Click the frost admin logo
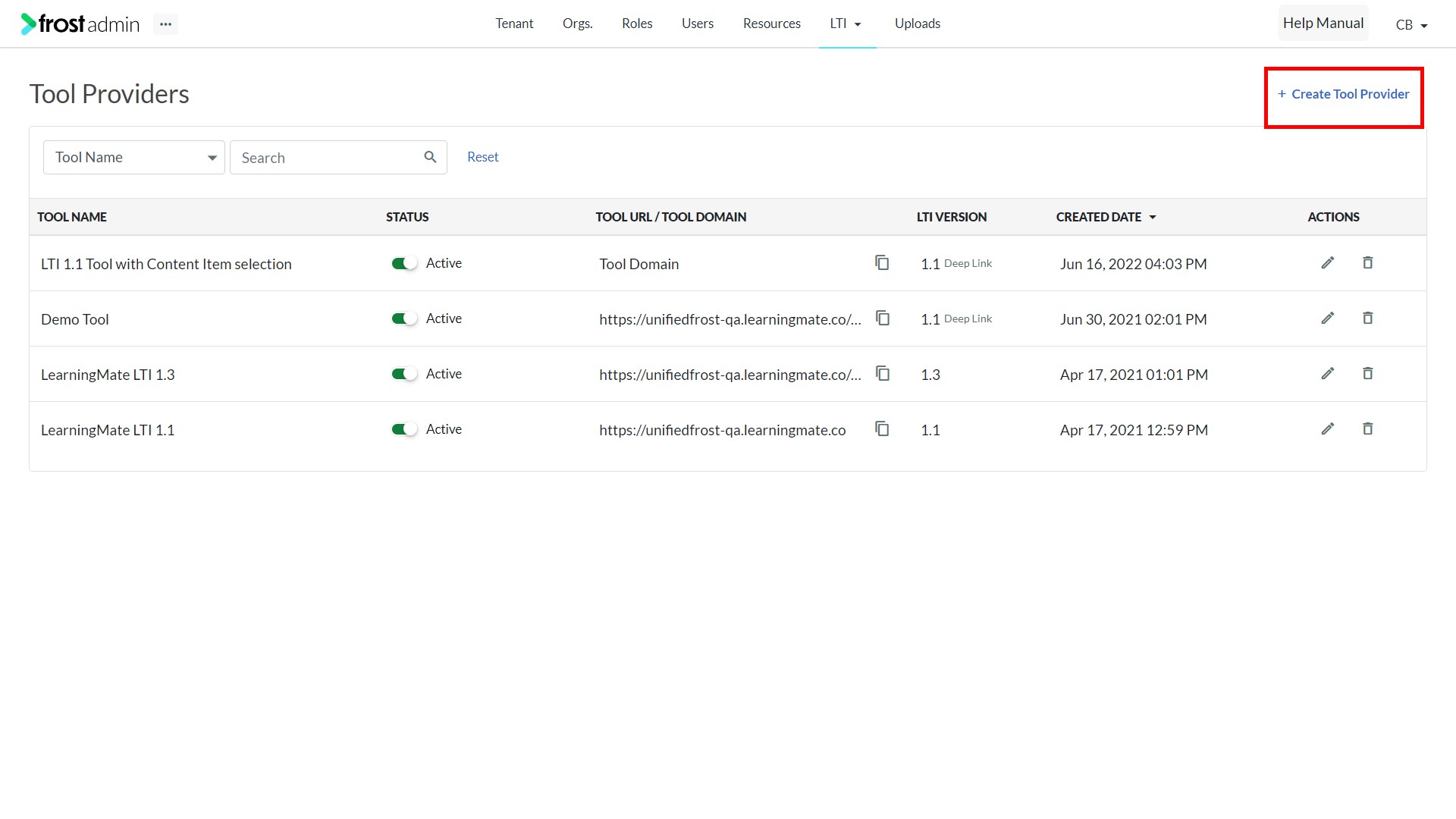 click(x=80, y=24)
